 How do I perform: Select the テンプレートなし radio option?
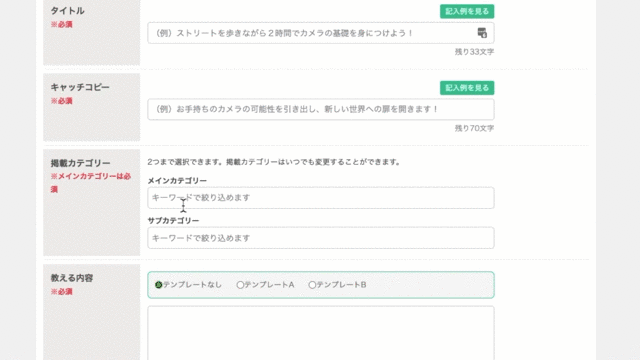pos(159,285)
